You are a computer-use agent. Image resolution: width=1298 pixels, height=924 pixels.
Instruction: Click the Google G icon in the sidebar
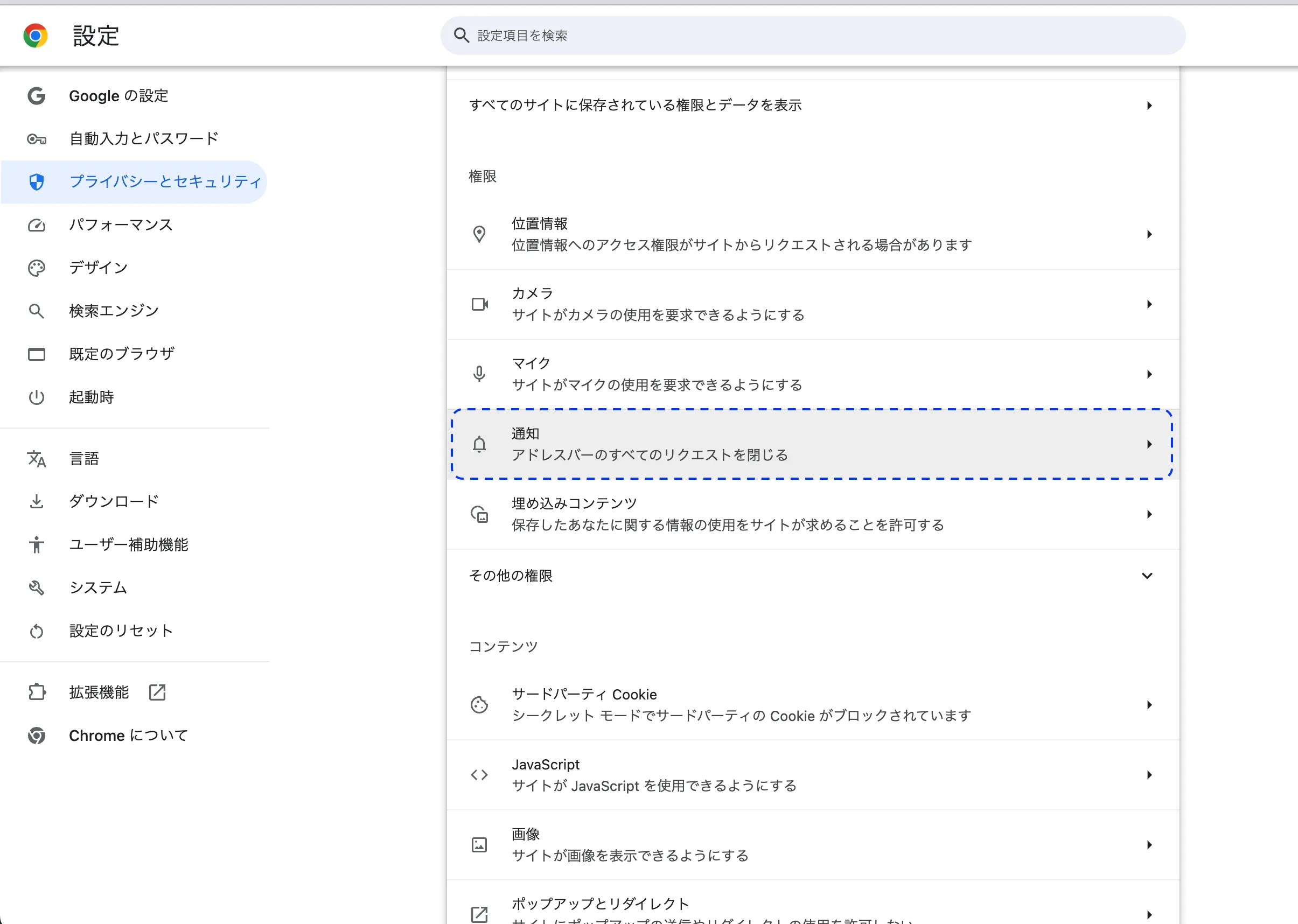[x=37, y=96]
